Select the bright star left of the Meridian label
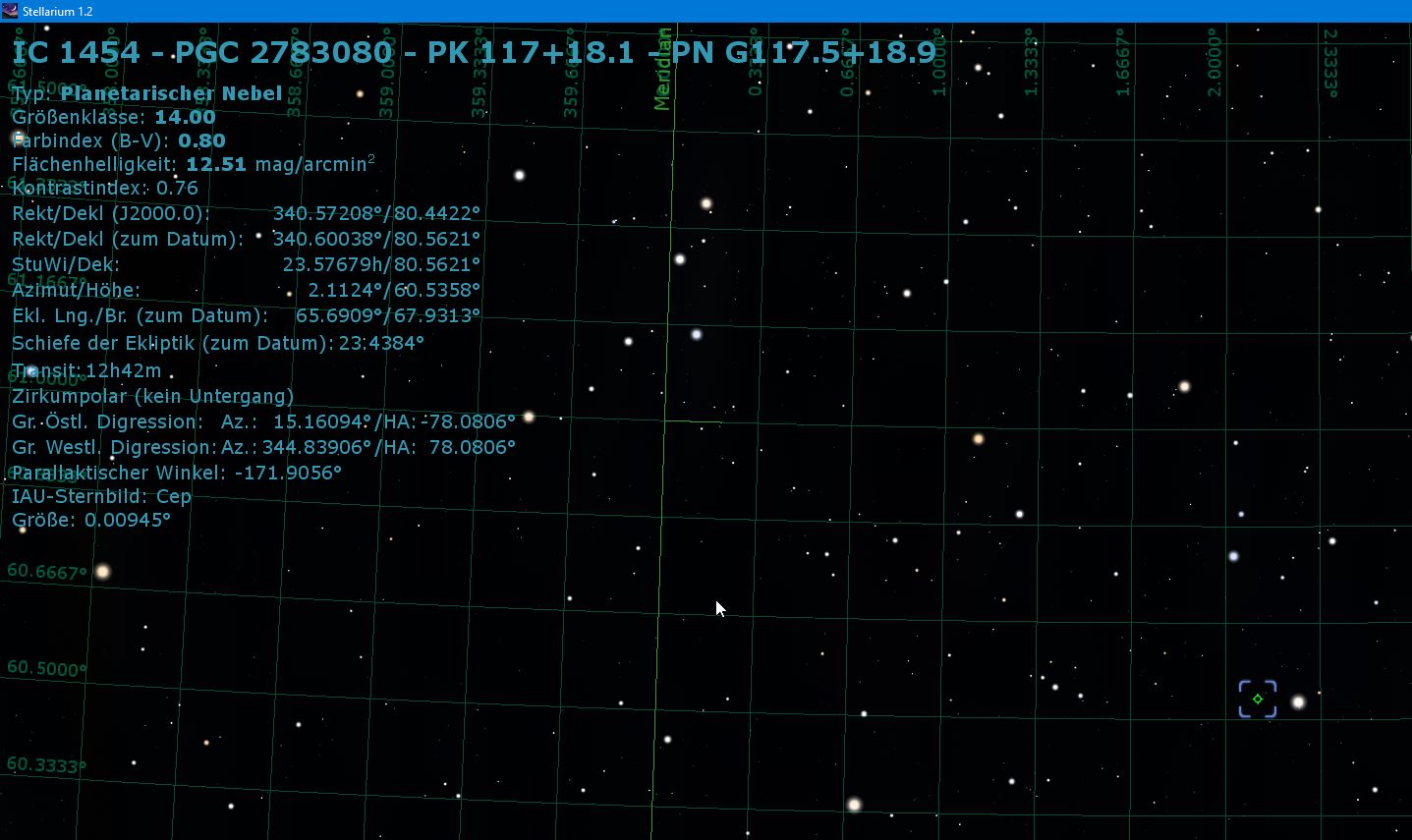 tap(519, 176)
